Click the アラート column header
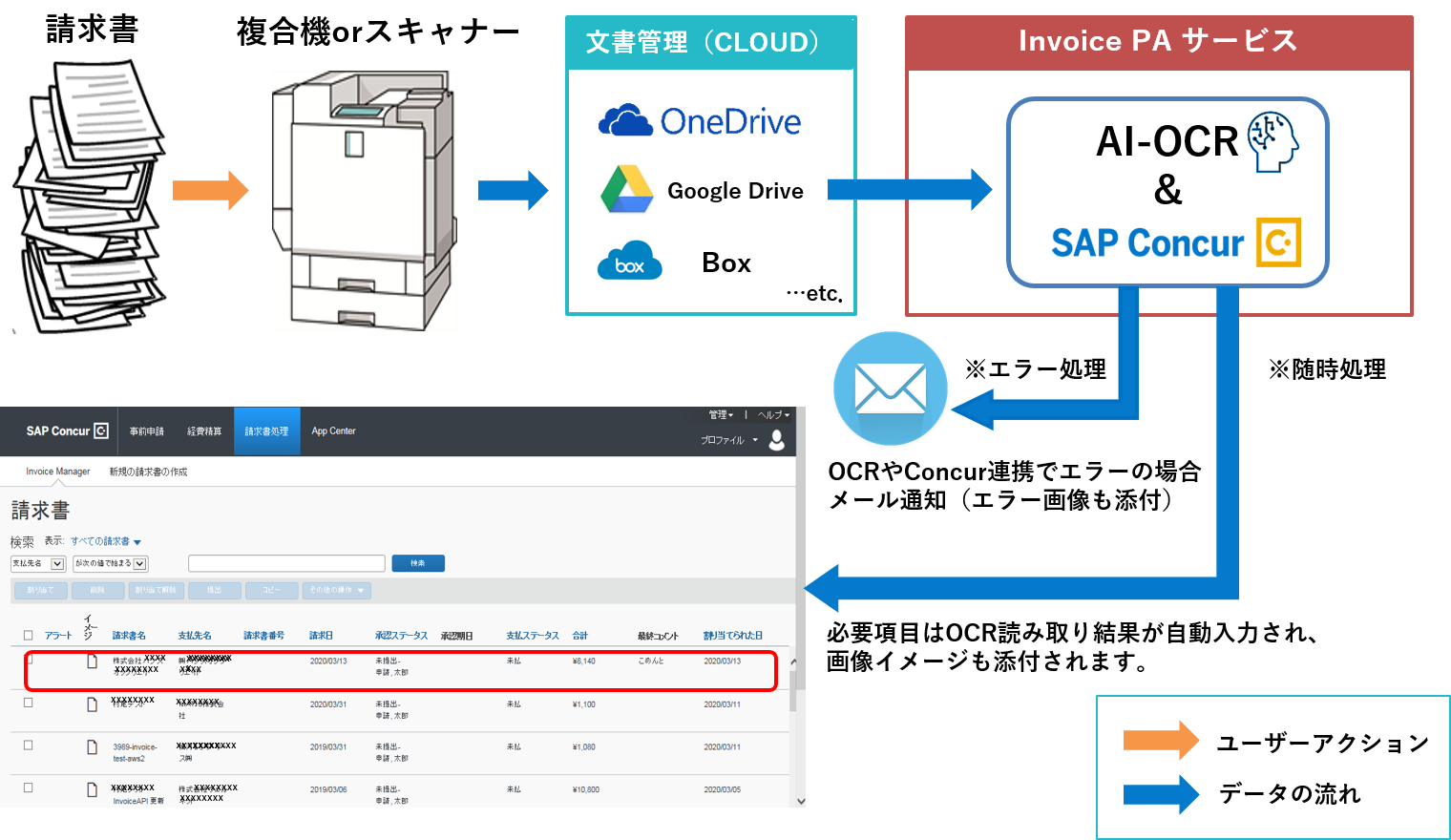The image size is (1451, 840). pos(58,636)
